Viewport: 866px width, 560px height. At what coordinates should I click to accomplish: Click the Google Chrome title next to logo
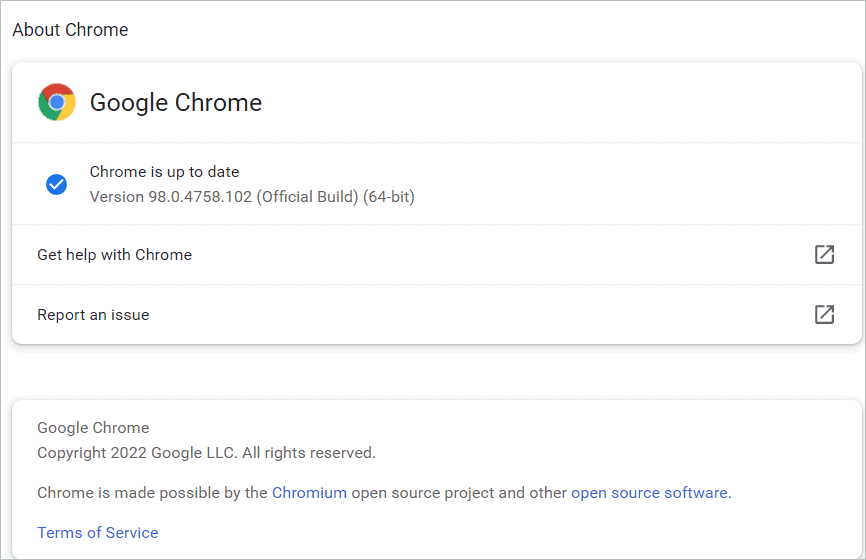(176, 103)
